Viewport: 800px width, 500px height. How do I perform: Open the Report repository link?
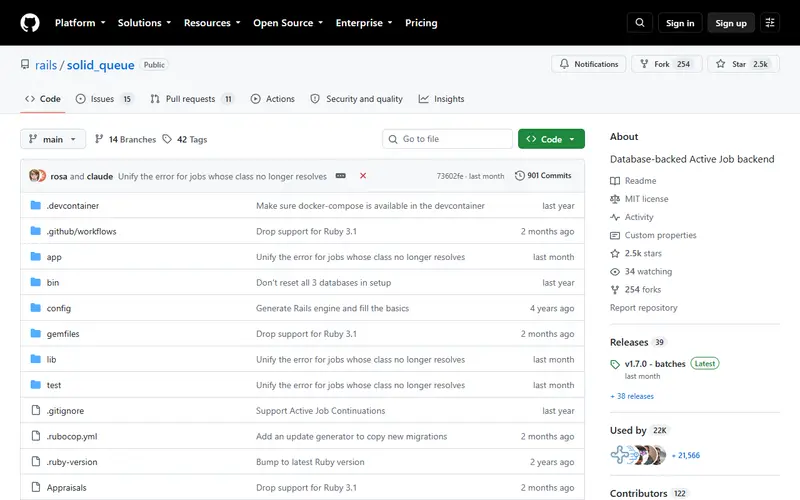(643, 308)
